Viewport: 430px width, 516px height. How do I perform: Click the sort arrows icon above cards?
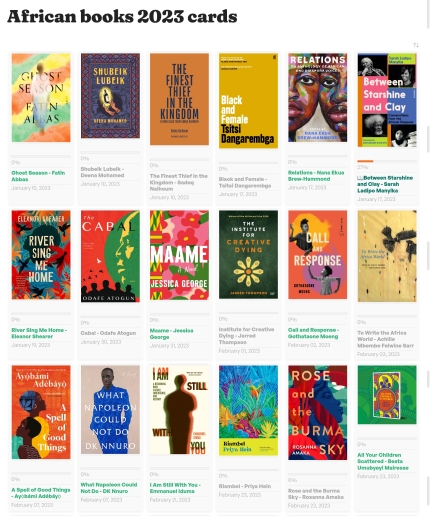(x=416, y=45)
